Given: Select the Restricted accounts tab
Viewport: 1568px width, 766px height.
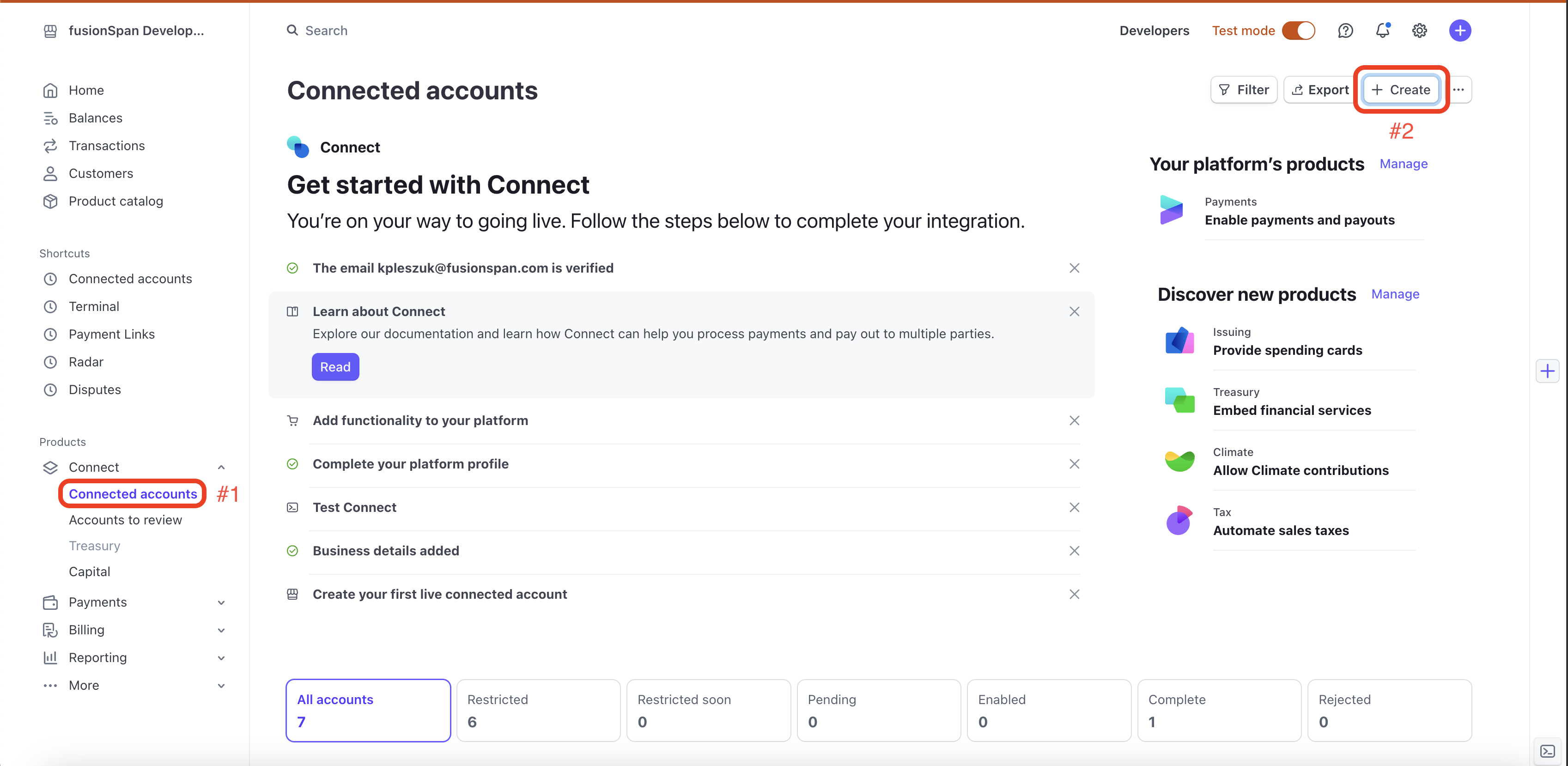Looking at the screenshot, I should pyautogui.click(x=538, y=710).
